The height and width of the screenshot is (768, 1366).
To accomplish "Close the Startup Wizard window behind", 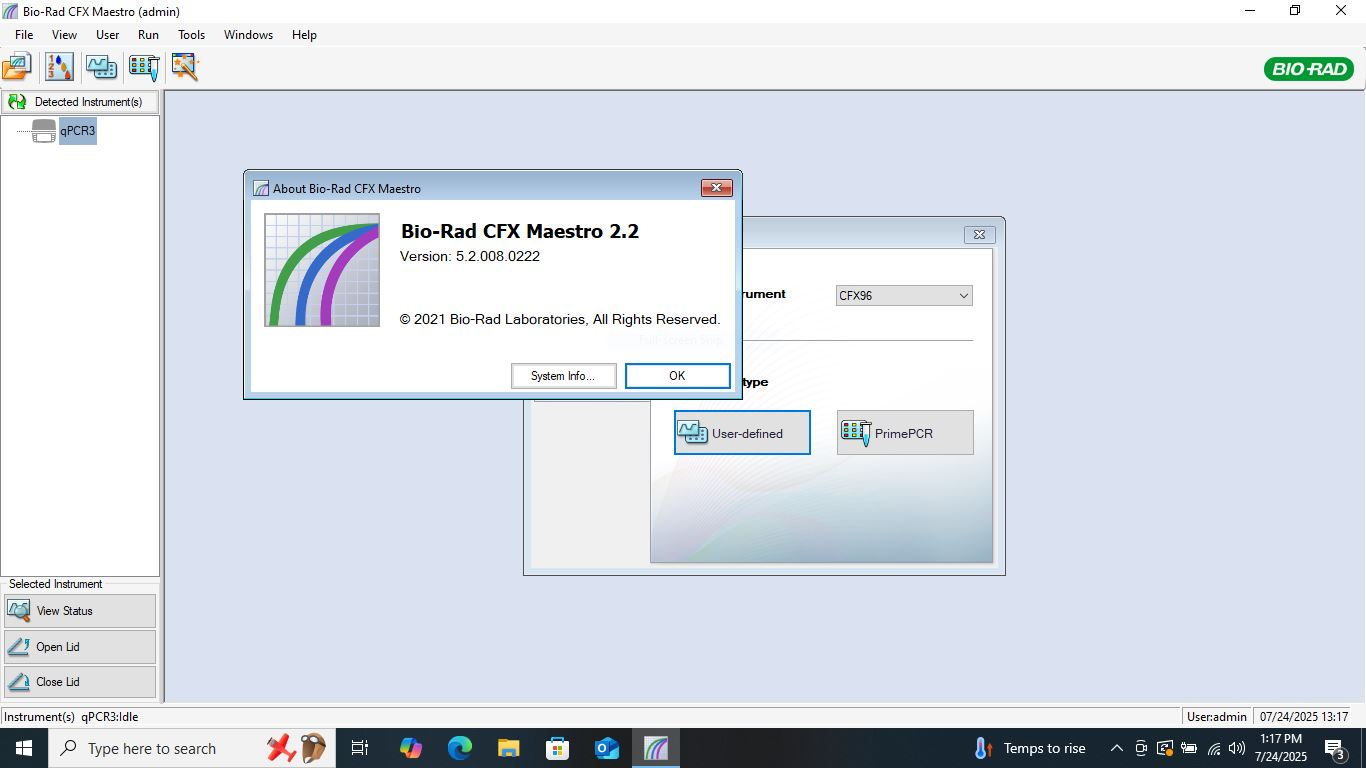I will (979, 235).
